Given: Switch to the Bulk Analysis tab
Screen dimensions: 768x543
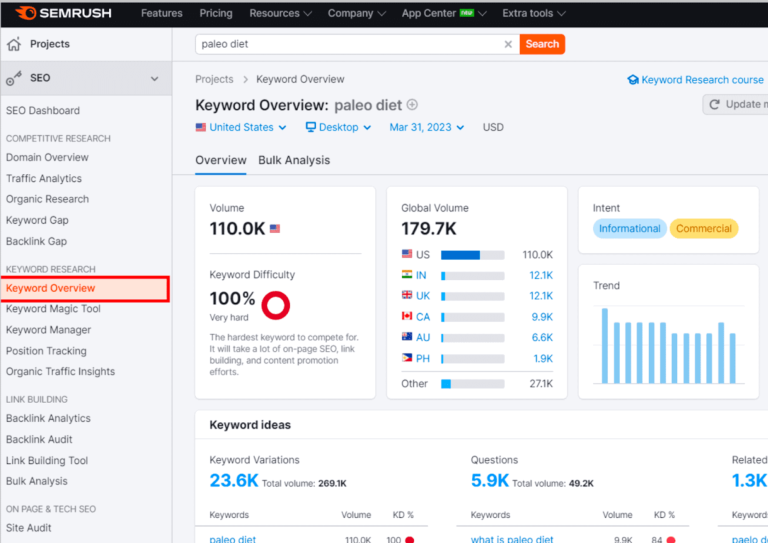Looking at the screenshot, I should [x=294, y=160].
